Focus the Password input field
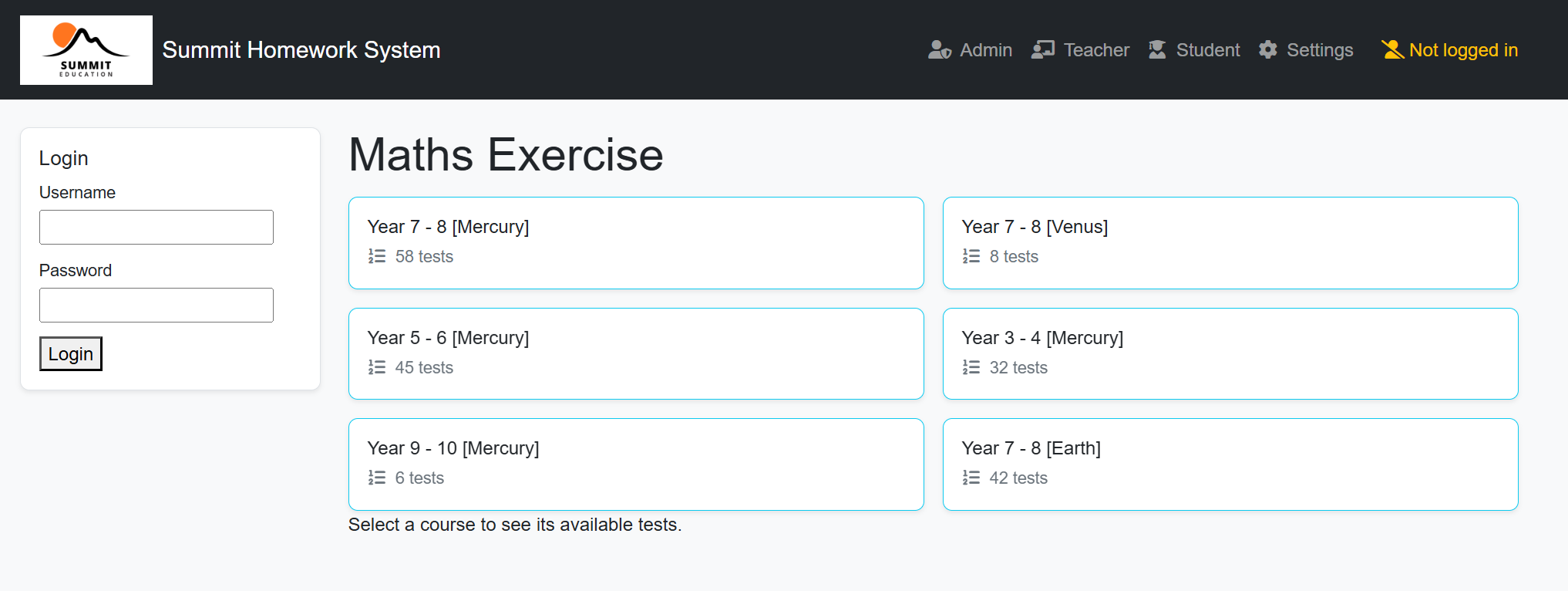1568x591 pixels. (x=156, y=306)
